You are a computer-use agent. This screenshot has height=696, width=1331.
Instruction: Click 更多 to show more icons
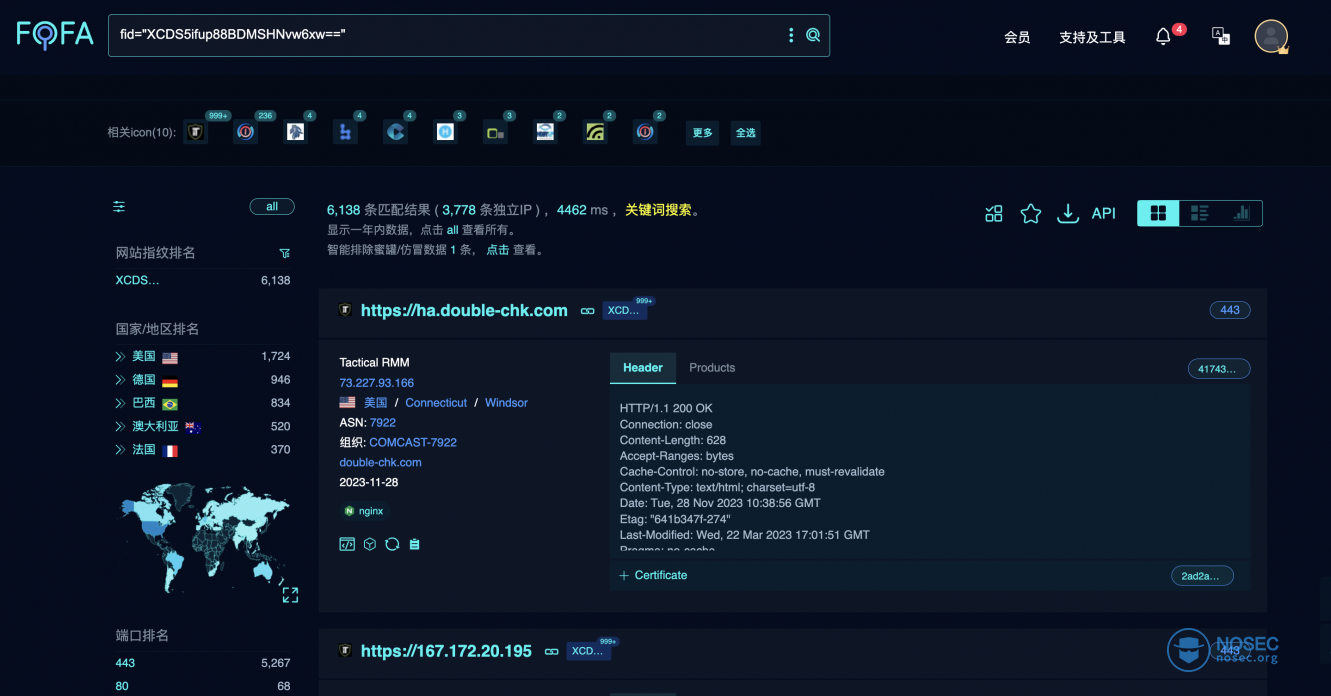coord(703,132)
